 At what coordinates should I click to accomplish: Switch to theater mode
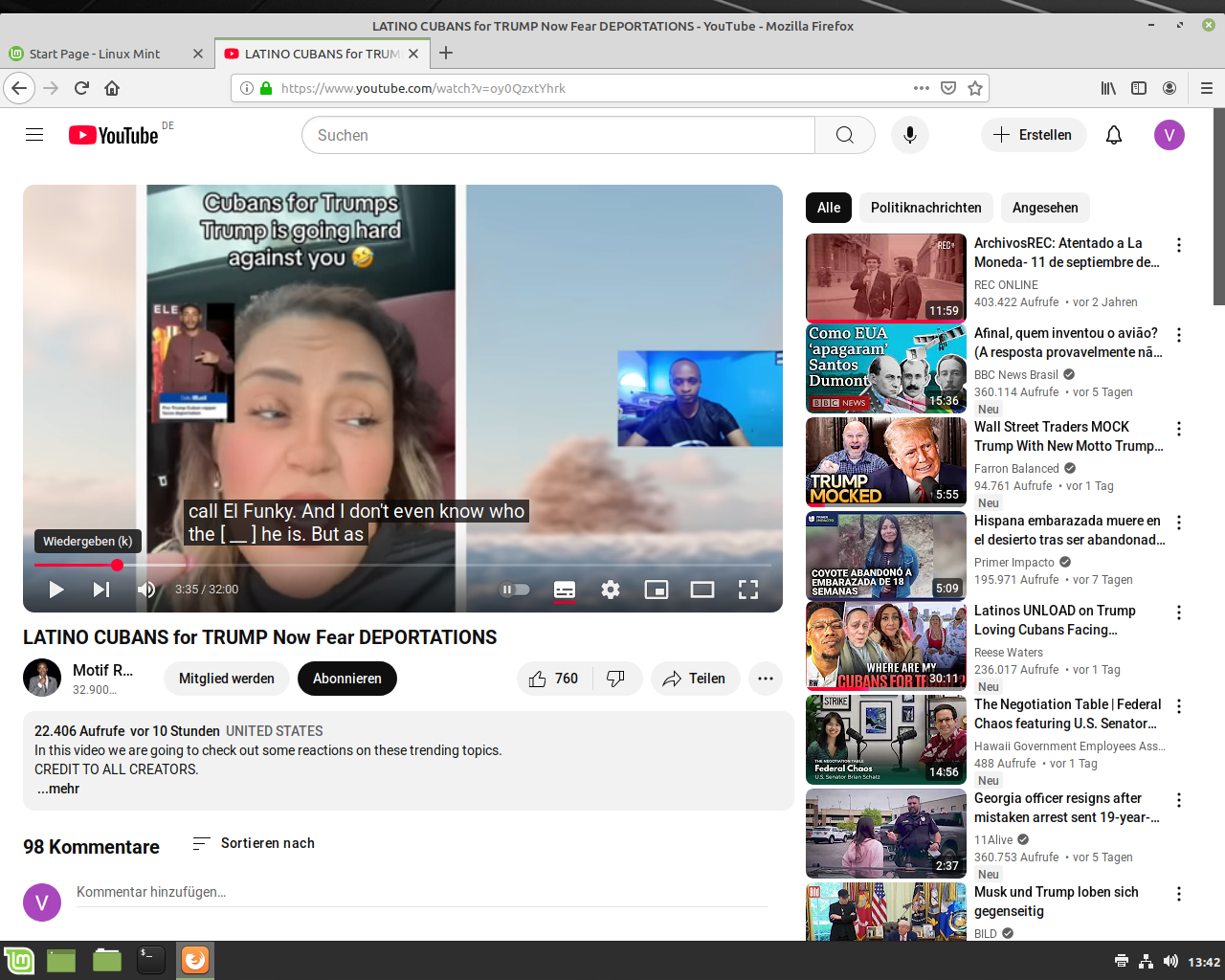pyautogui.click(x=702, y=590)
